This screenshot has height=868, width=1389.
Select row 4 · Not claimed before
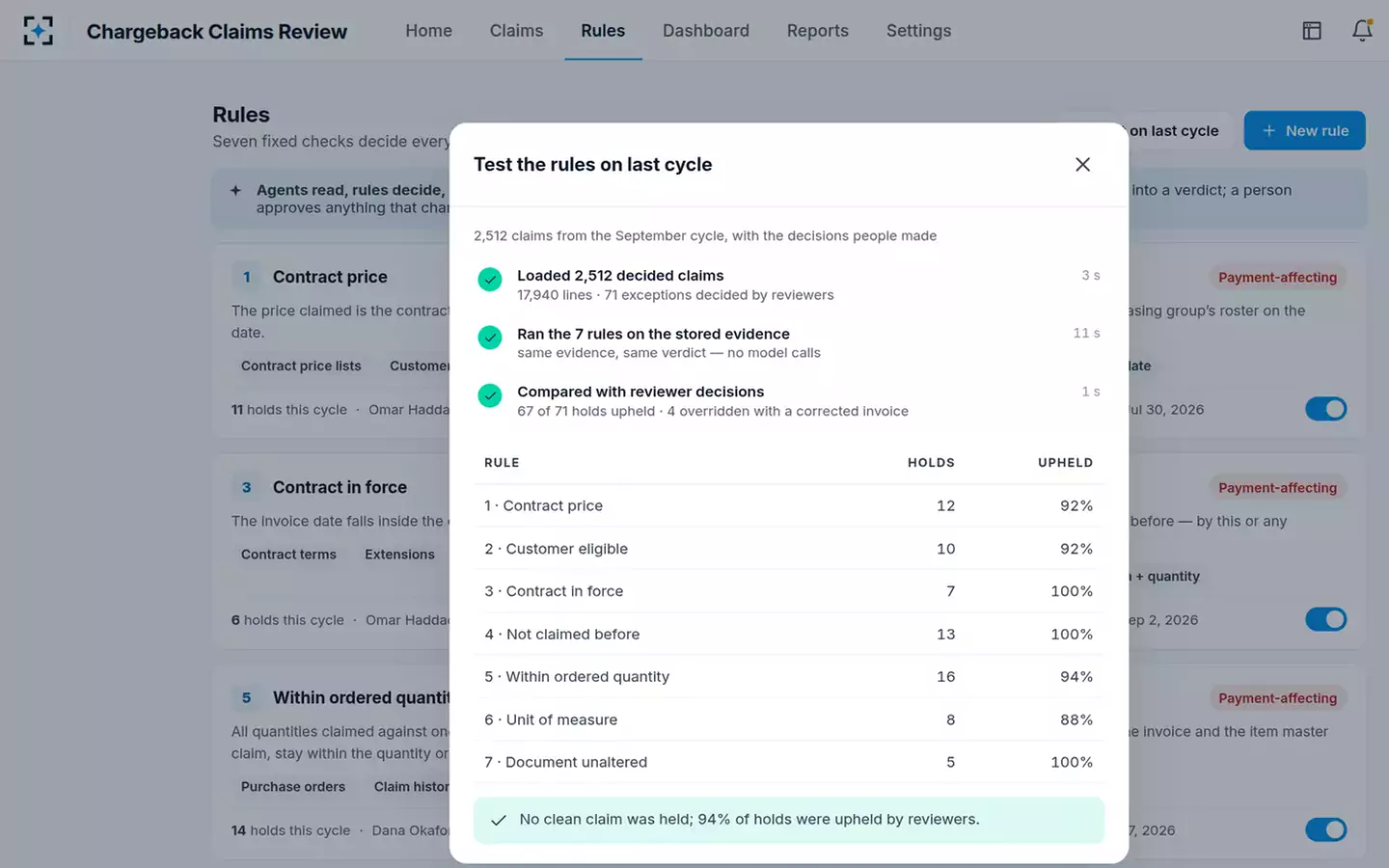tap(789, 635)
